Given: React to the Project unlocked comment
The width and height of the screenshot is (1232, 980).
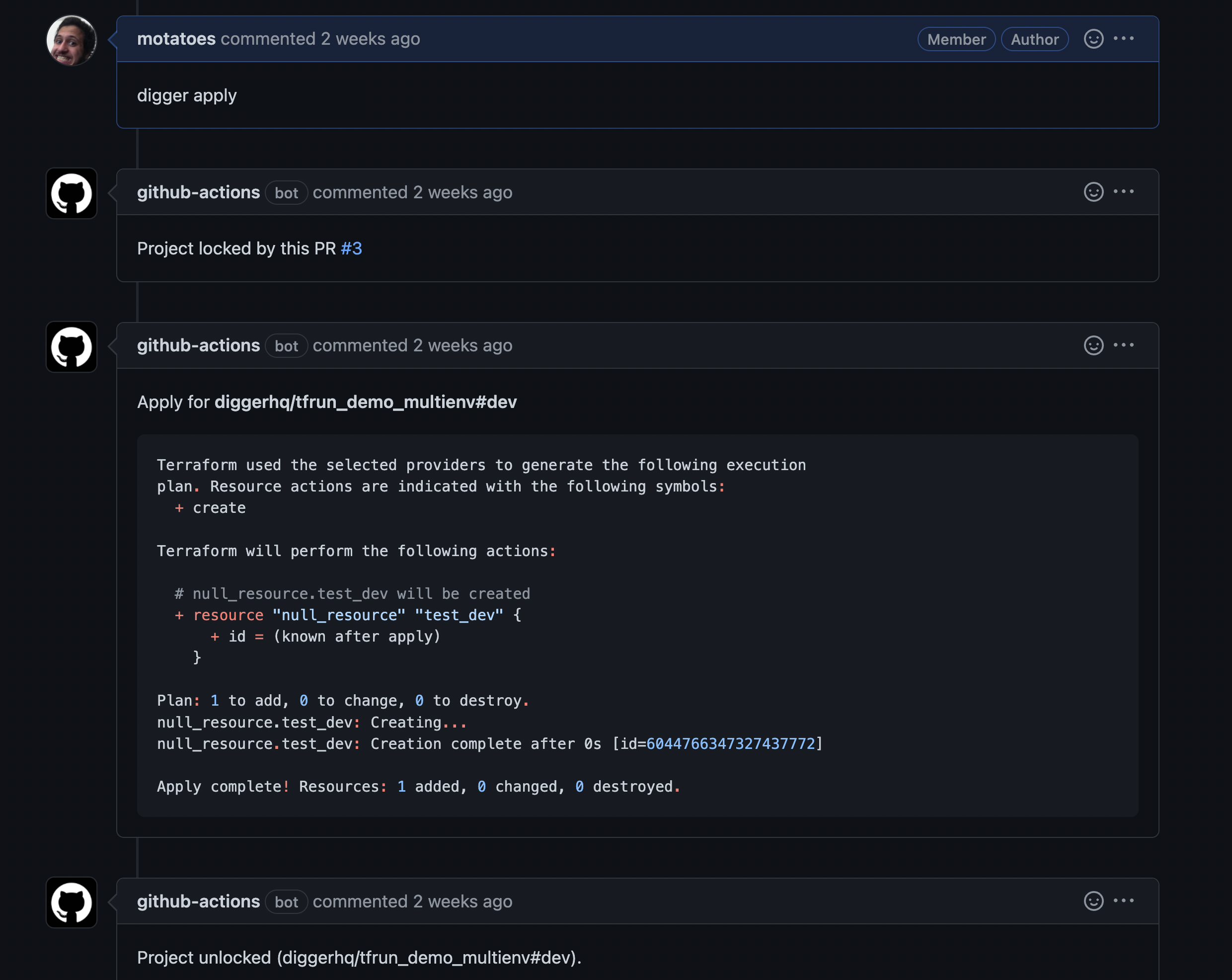Looking at the screenshot, I should 1093,901.
